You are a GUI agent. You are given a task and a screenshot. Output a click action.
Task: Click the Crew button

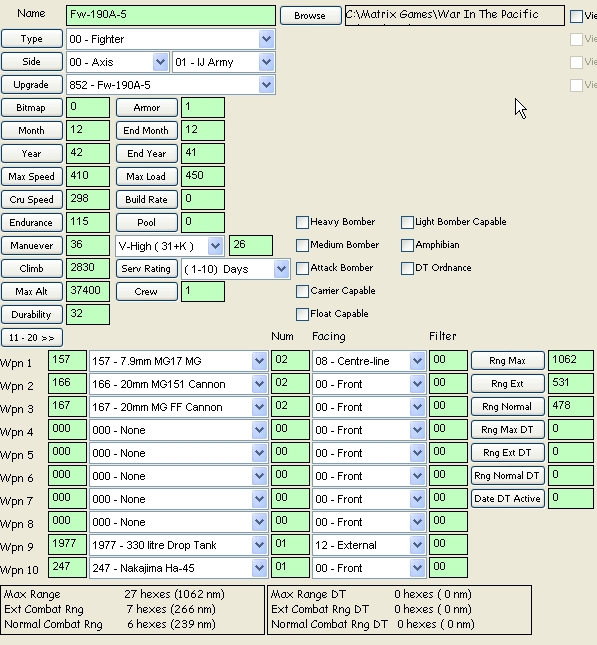[147, 292]
